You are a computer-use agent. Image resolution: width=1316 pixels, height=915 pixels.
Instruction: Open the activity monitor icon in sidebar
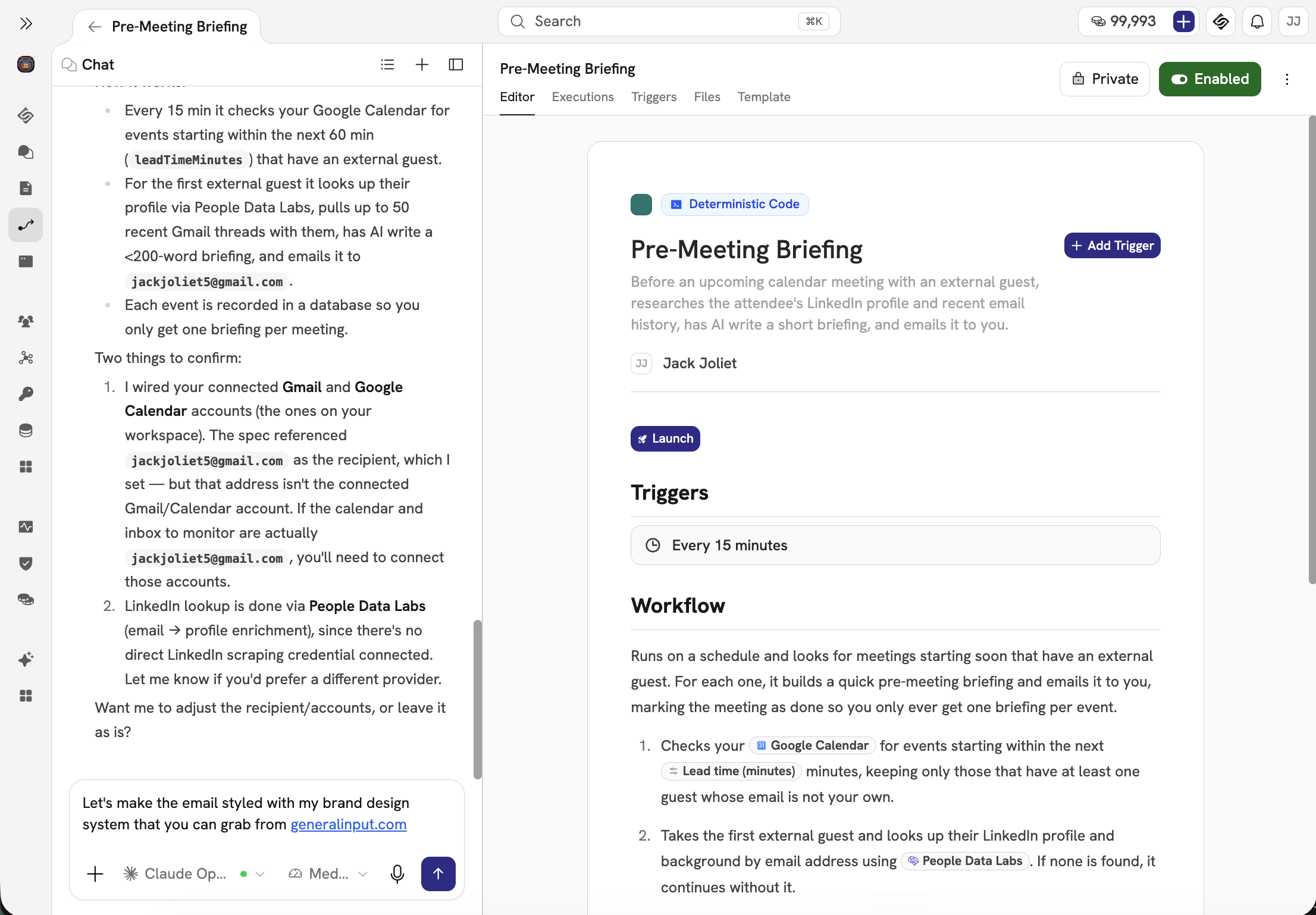pos(26,527)
